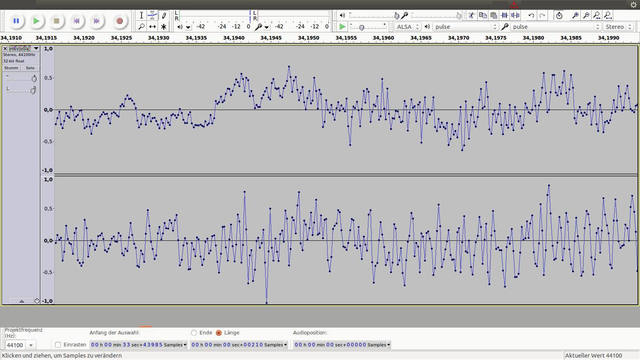Click the track gain slider knob
Viewport: 640px width, 360px height.
34,78
